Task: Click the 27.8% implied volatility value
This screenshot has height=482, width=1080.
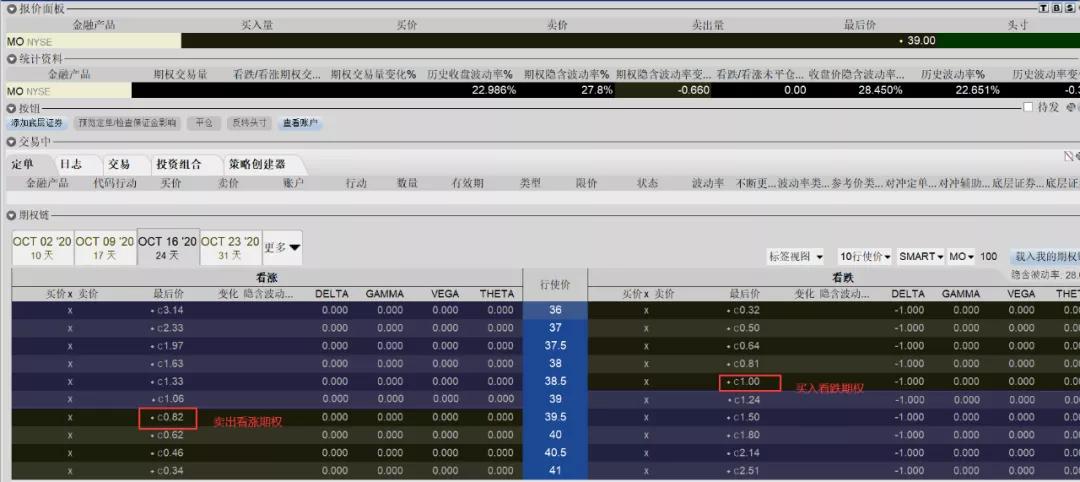Action: (596, 90)
